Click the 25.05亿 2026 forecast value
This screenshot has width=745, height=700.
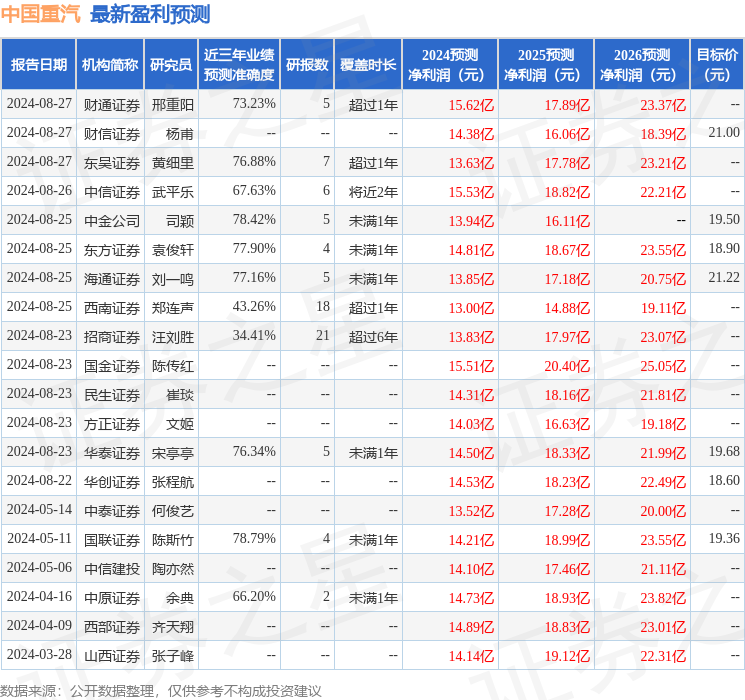click(663, 366)
